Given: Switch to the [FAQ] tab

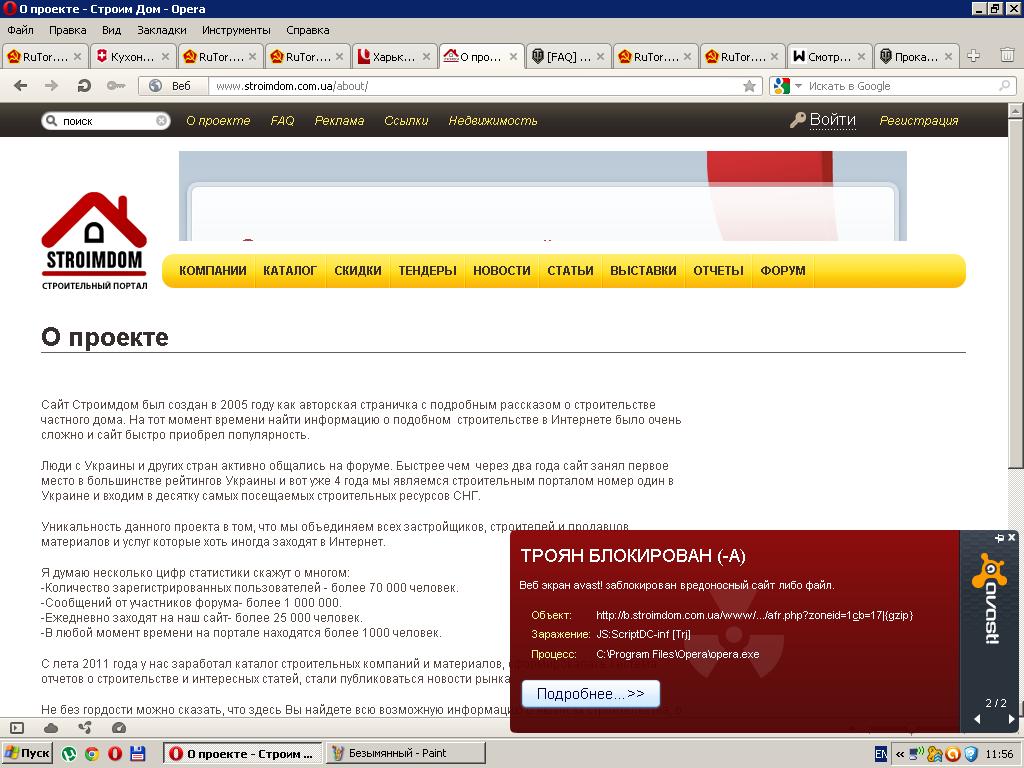Looking at the screenshot, I should [x=569, y=57].
